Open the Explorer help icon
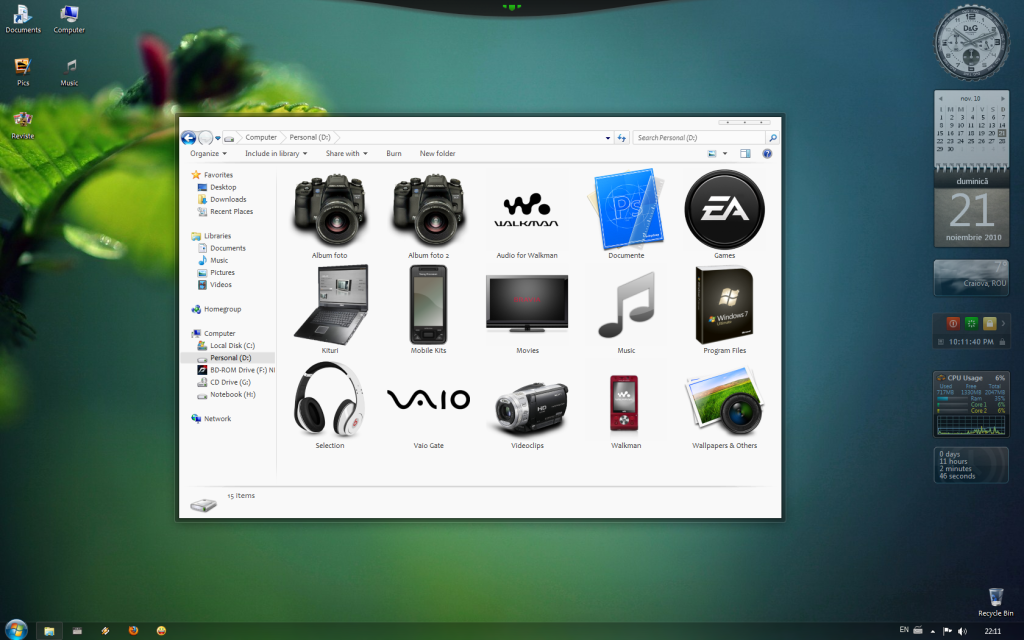 pos(767,153)
